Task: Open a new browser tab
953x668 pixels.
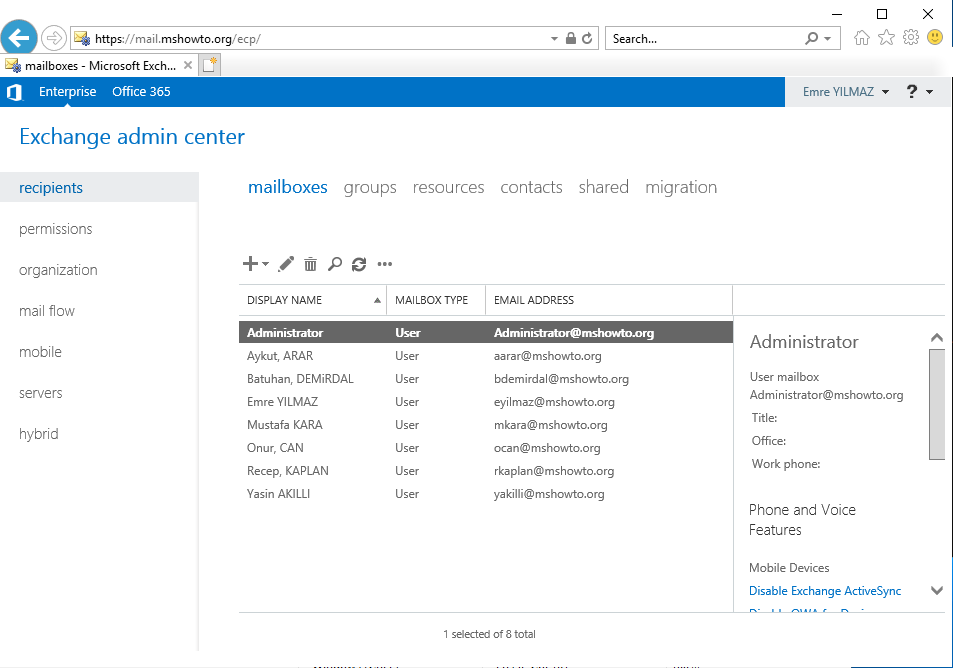Action: click(210, 65)
